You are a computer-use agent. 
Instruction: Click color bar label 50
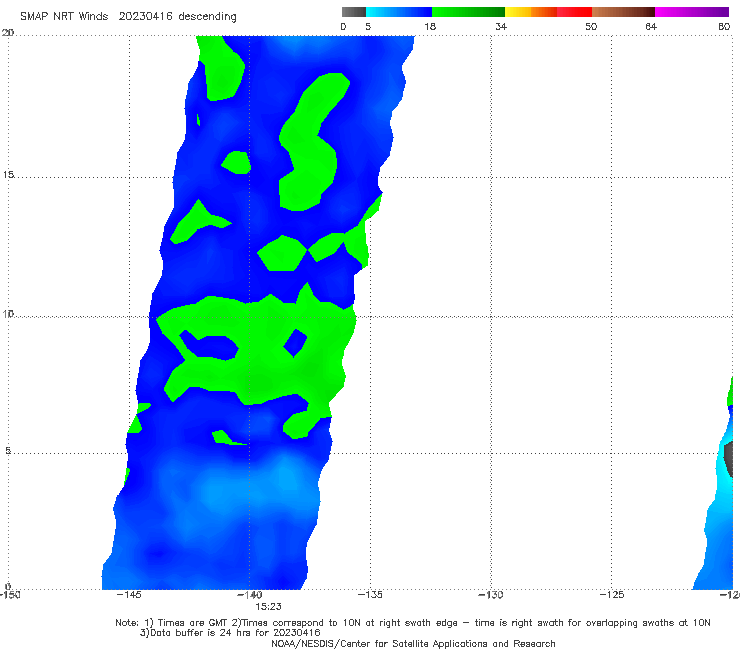coord(591,27)
